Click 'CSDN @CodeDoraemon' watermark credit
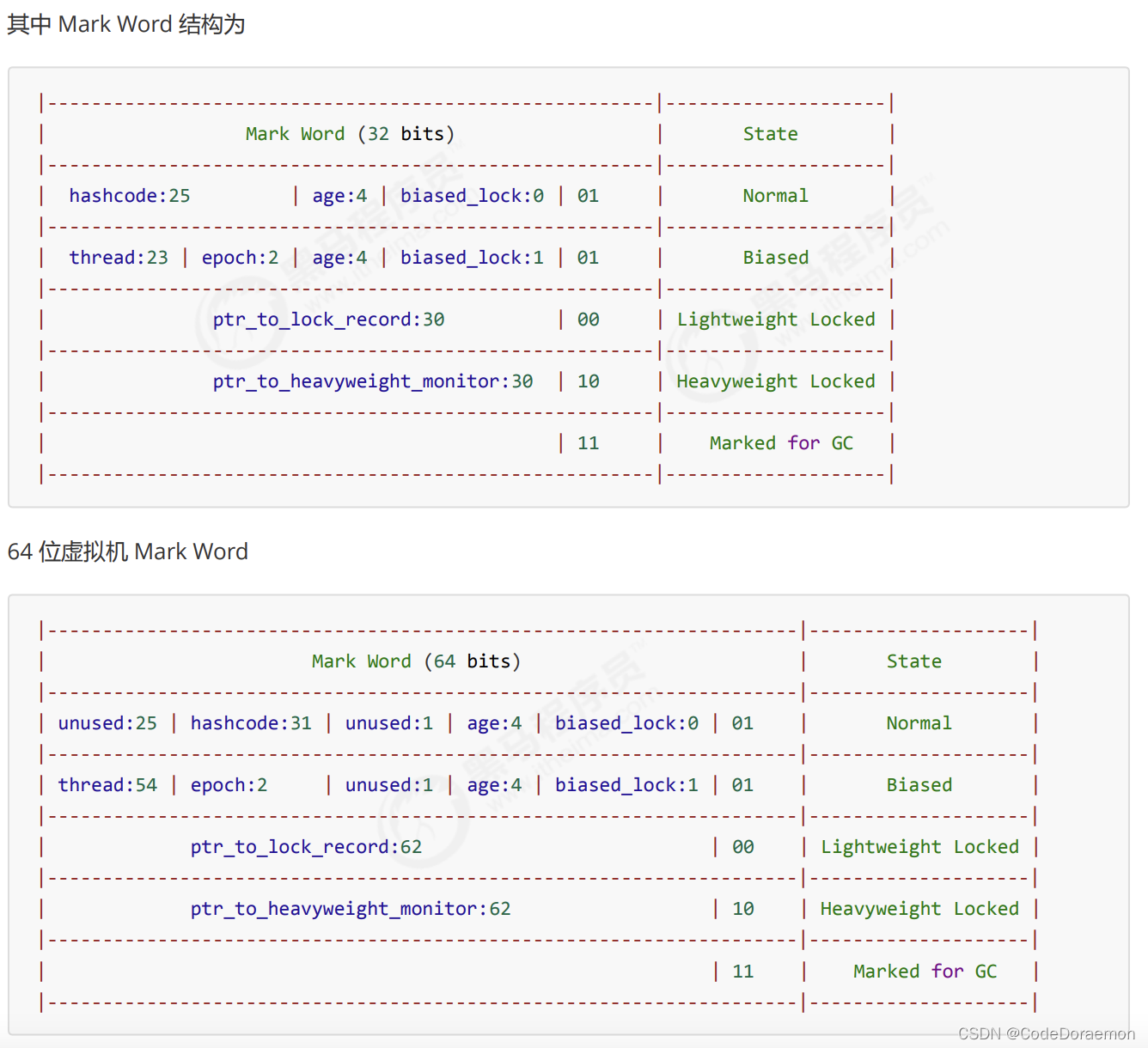Image resolution: width=1148 pixels, height=1048 pixels. point(1046,1033)
